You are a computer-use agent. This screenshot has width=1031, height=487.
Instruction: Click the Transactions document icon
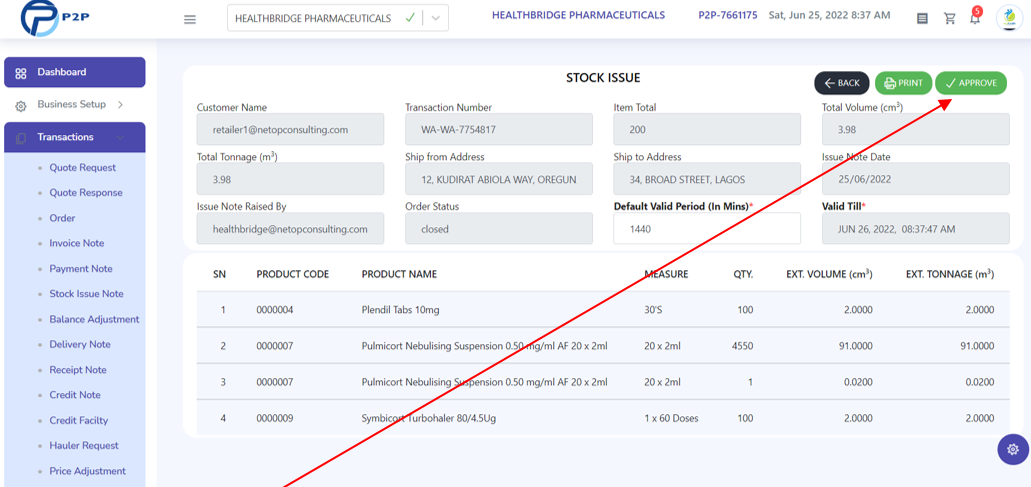pos(21,138)
